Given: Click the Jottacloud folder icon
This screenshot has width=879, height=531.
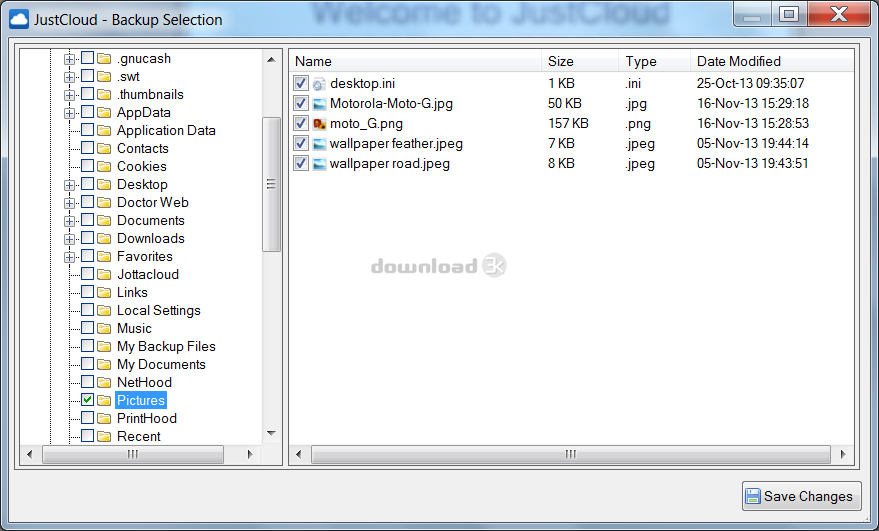Looking at the screenshot, I should (104, 274).
